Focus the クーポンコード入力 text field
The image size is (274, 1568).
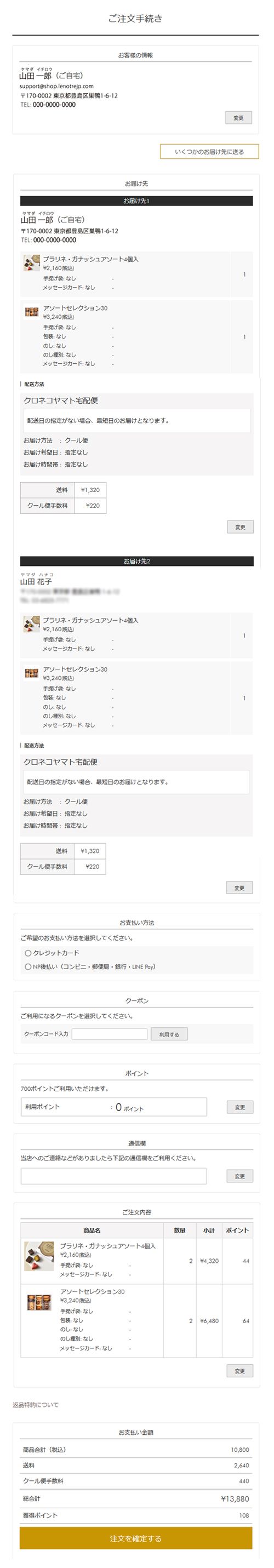click(x=110, y=1034)
